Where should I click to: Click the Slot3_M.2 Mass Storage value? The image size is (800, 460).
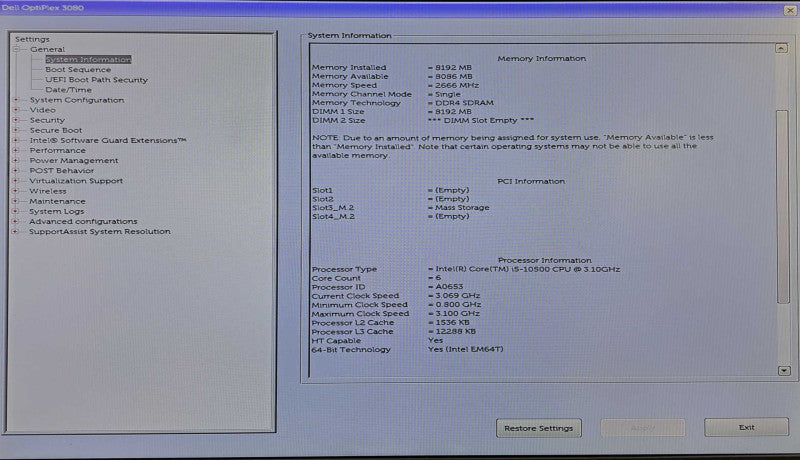[x=462, y=208]
